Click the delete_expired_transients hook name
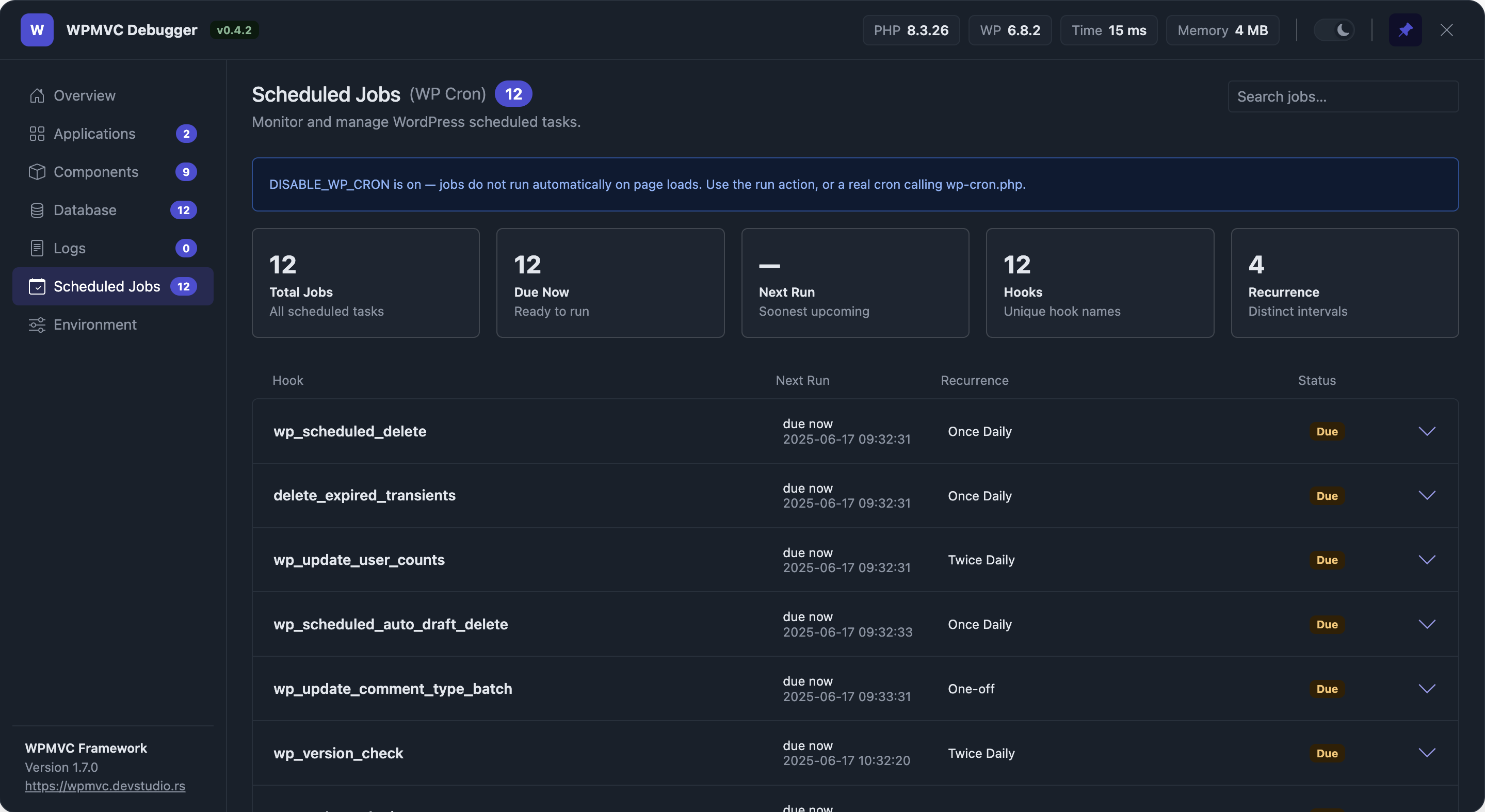1485x812 pixels. pos(364,496)
